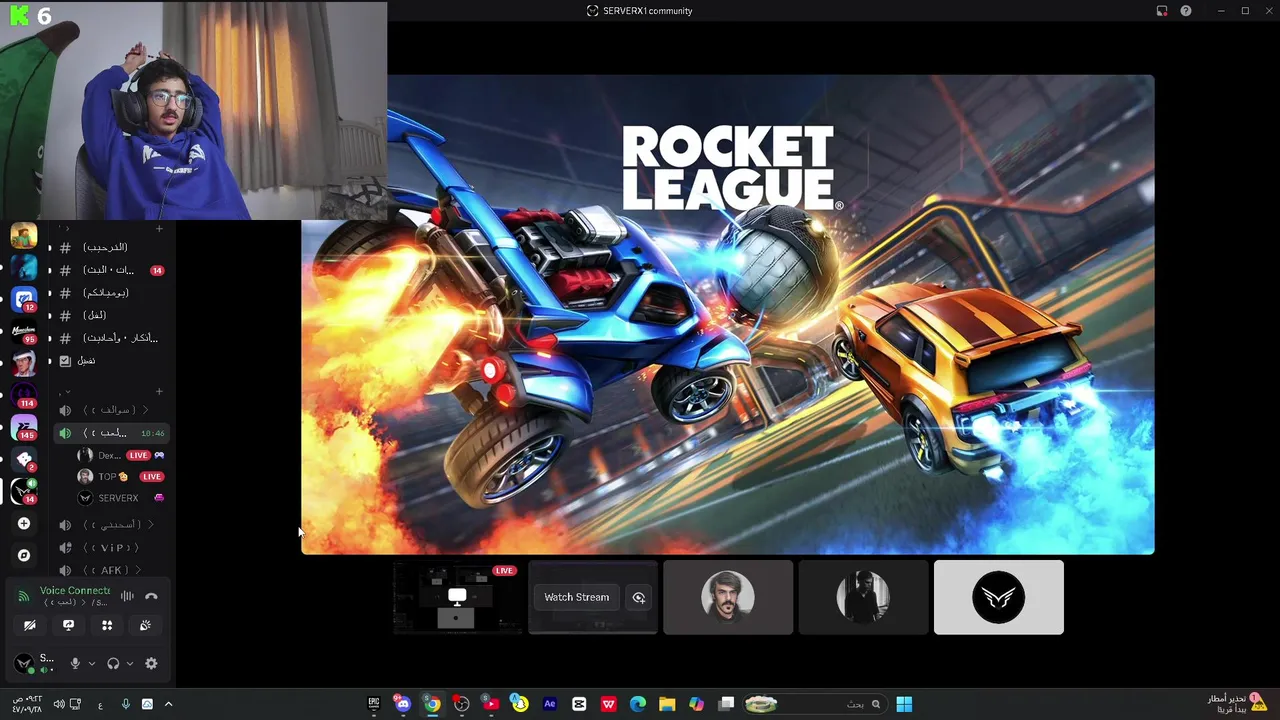Toggle the system tray microphone icon
Viewport: 1280px width, 720px height.
coord(125,704)
